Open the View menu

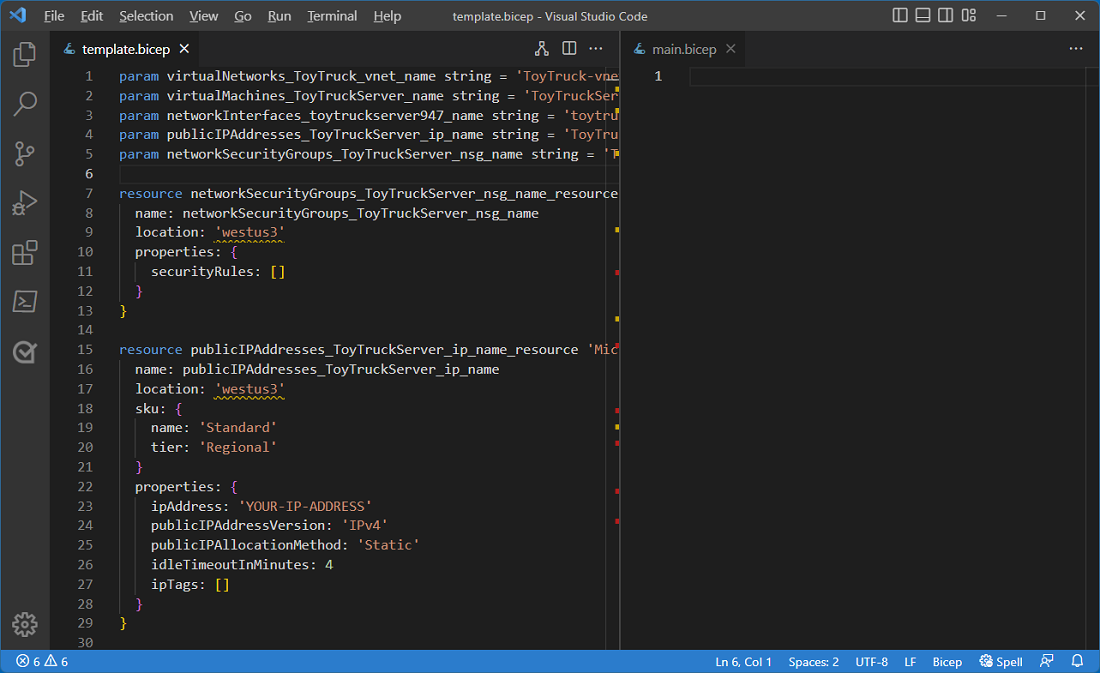pos(203,15)
